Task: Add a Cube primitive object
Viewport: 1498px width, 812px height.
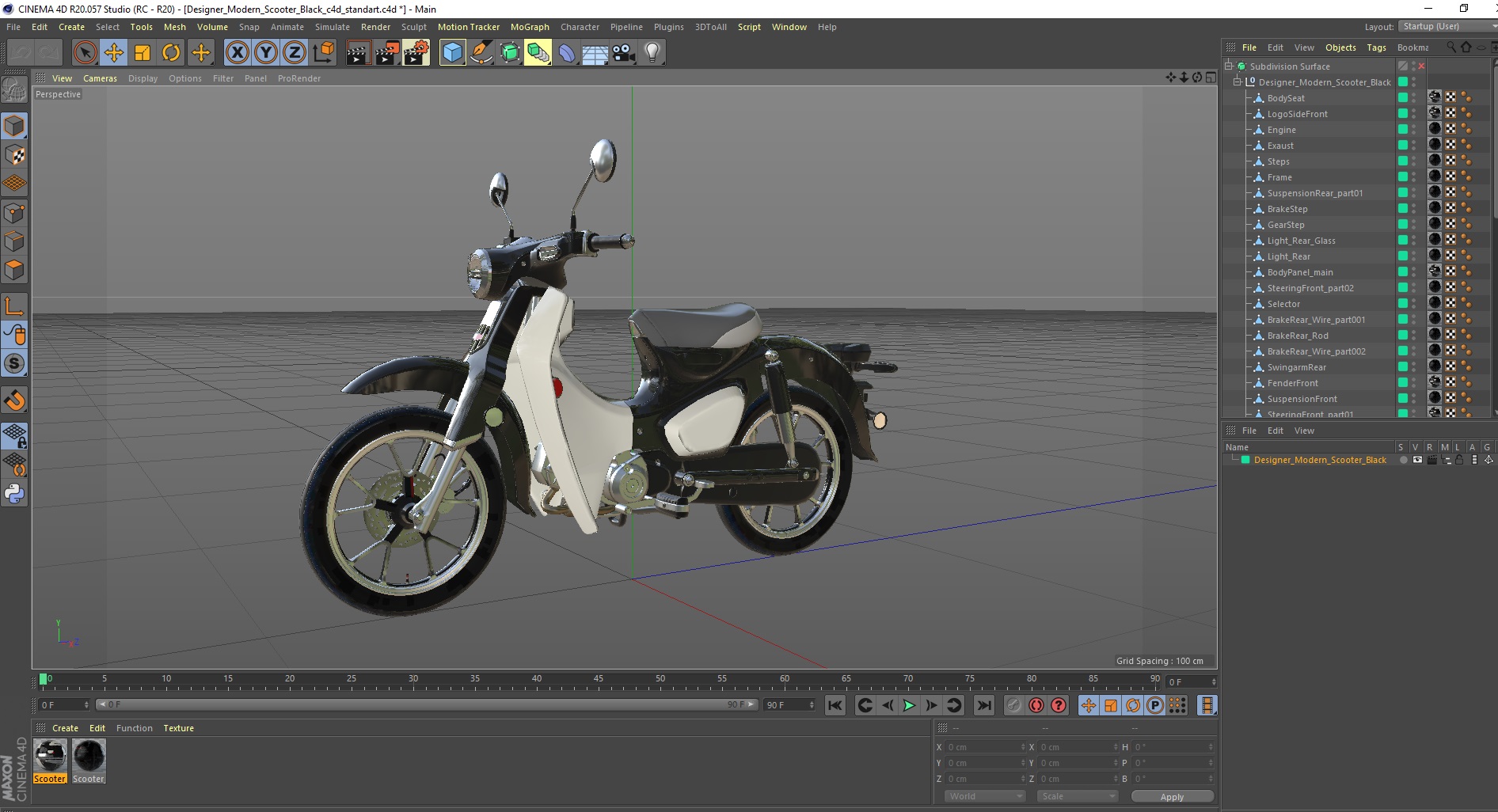Action: (x=452, y=53)
